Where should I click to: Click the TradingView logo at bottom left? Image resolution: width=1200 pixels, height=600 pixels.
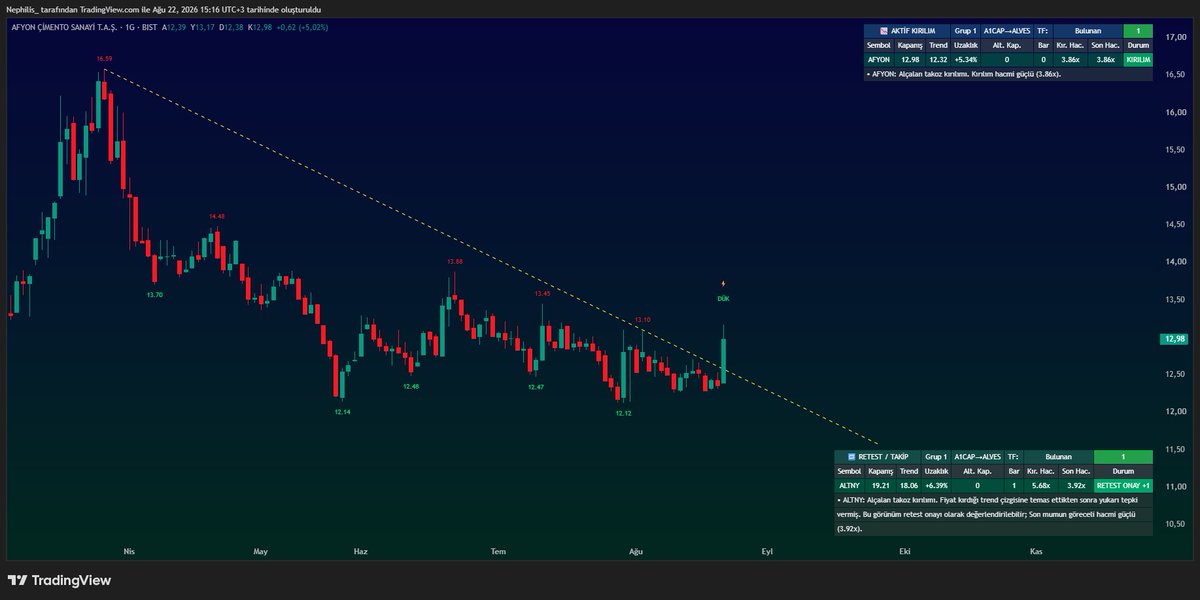pos(59,580)
